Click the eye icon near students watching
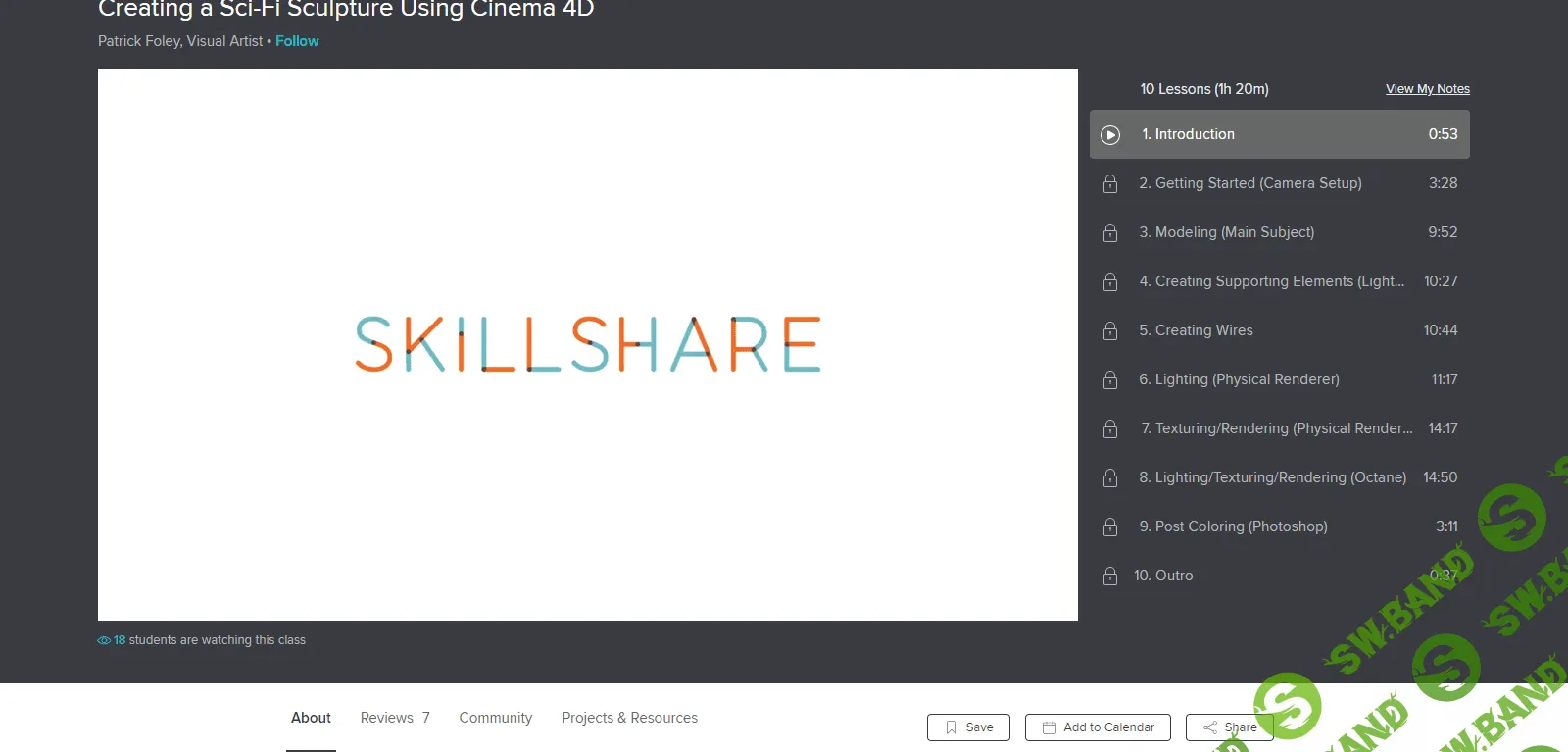 tap(104, 640)
